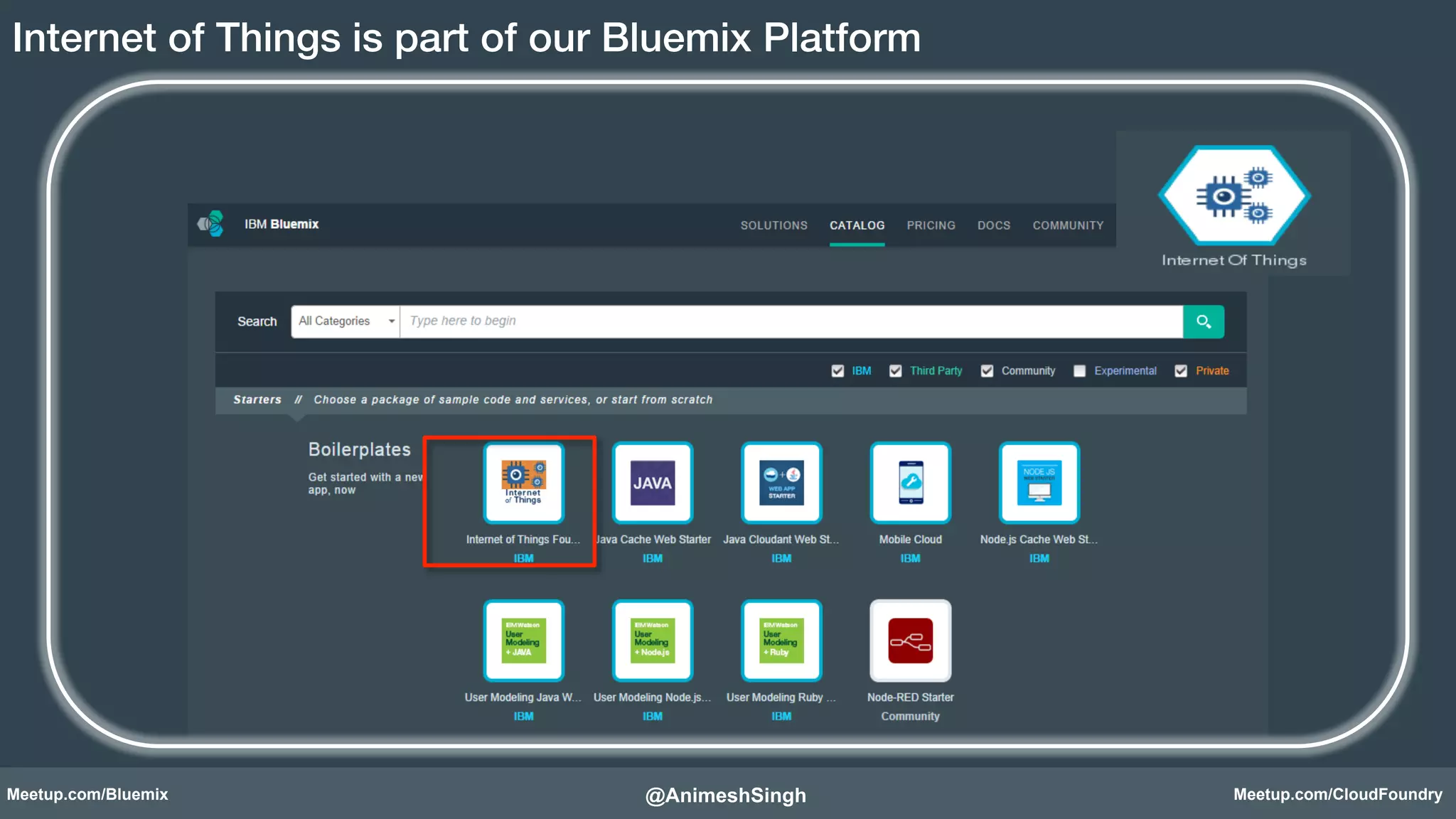Open the Internet of Things Foundation boilerplate icon
The width and height of the screenshot is (1456, 819).
pyautogui.click(x=524, y=483)
